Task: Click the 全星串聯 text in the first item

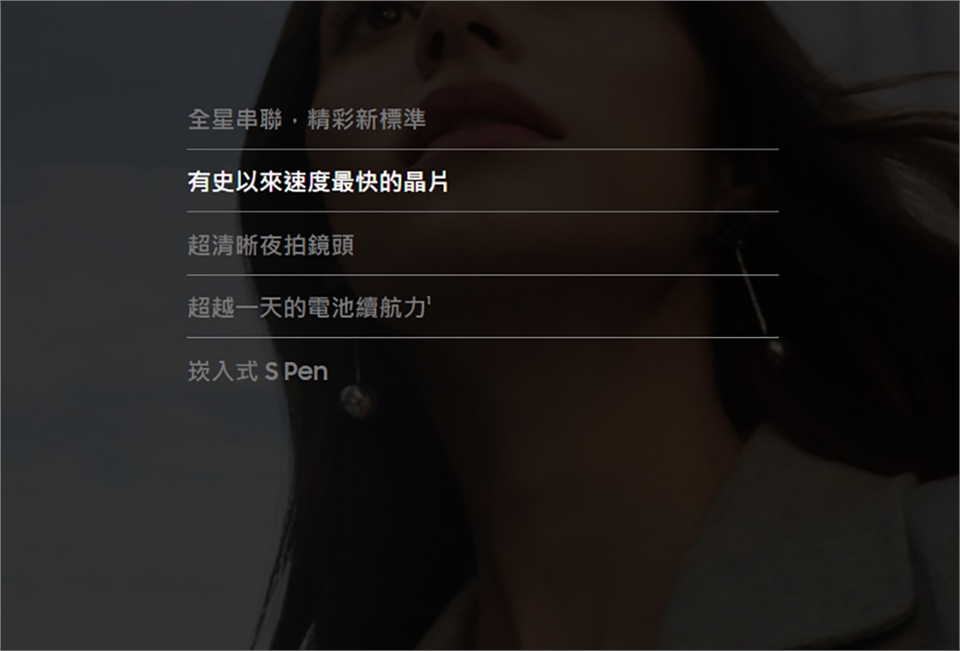Action: click(235, 119)
